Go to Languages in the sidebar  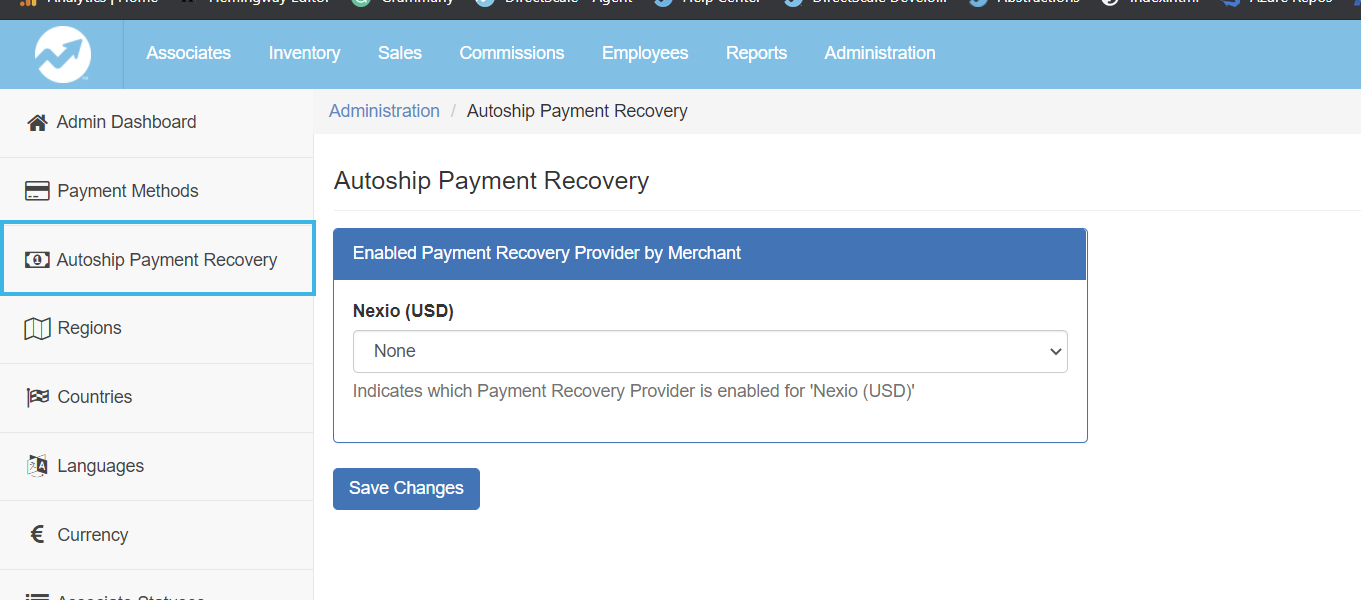pos(100,466)
